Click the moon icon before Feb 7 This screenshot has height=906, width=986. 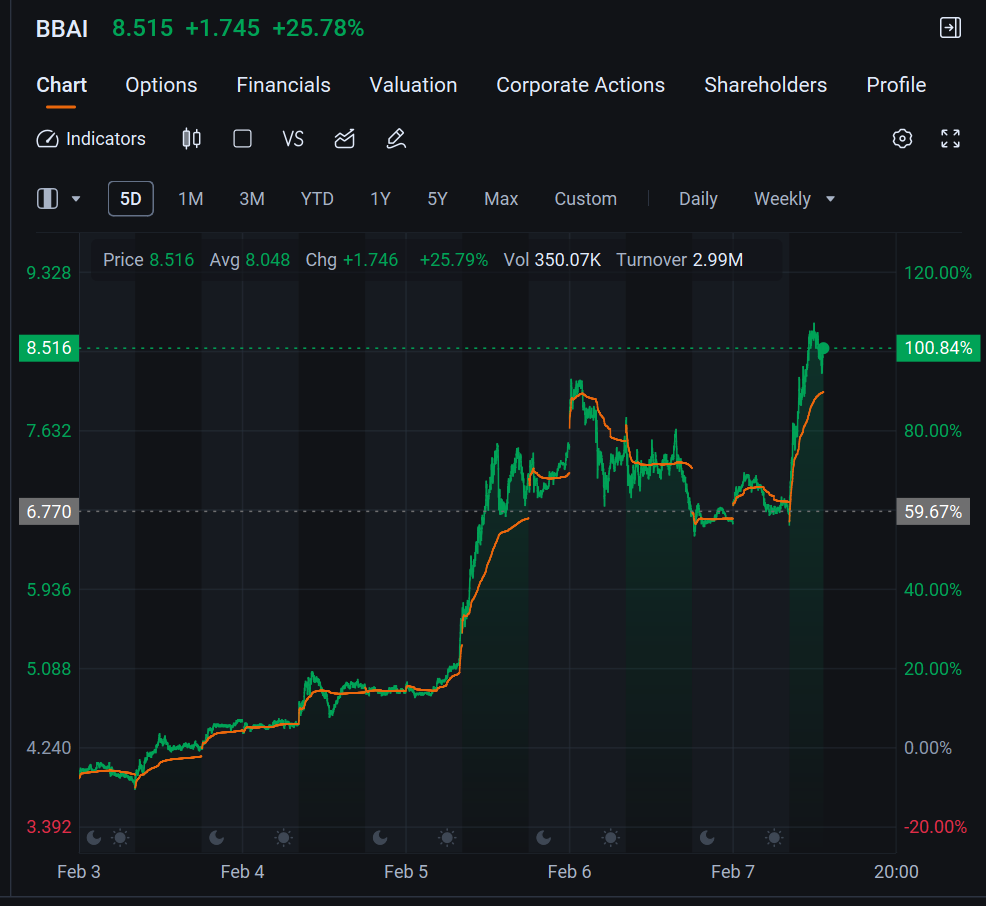tap(707, 837)
